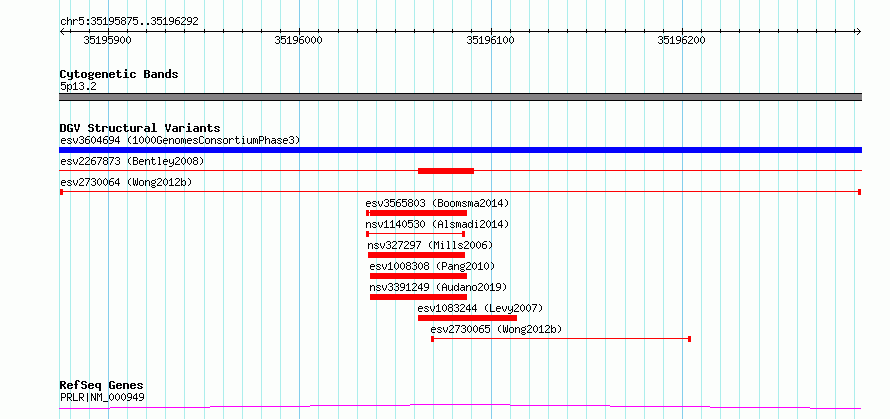Click the 35196000 ruler coordinate
The width and height of the screenshot is (890, 419).
pos(299,40)
